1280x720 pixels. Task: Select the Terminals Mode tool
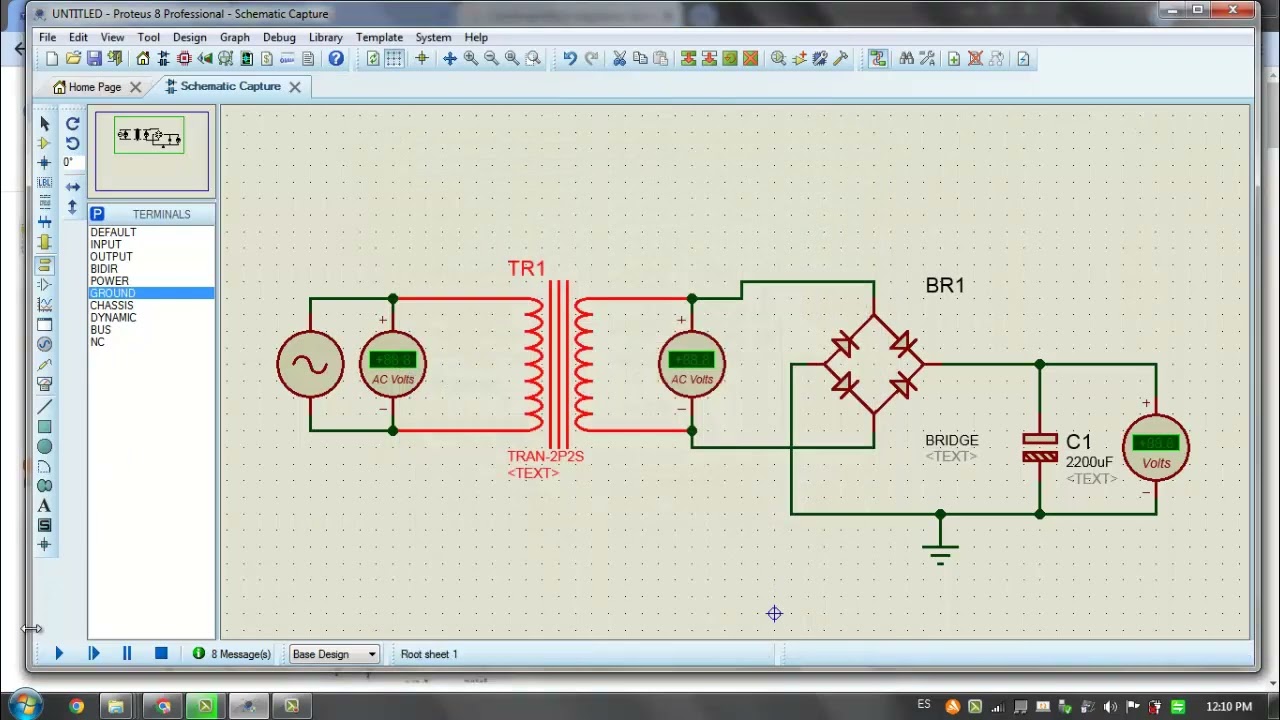tap(44, 264)
